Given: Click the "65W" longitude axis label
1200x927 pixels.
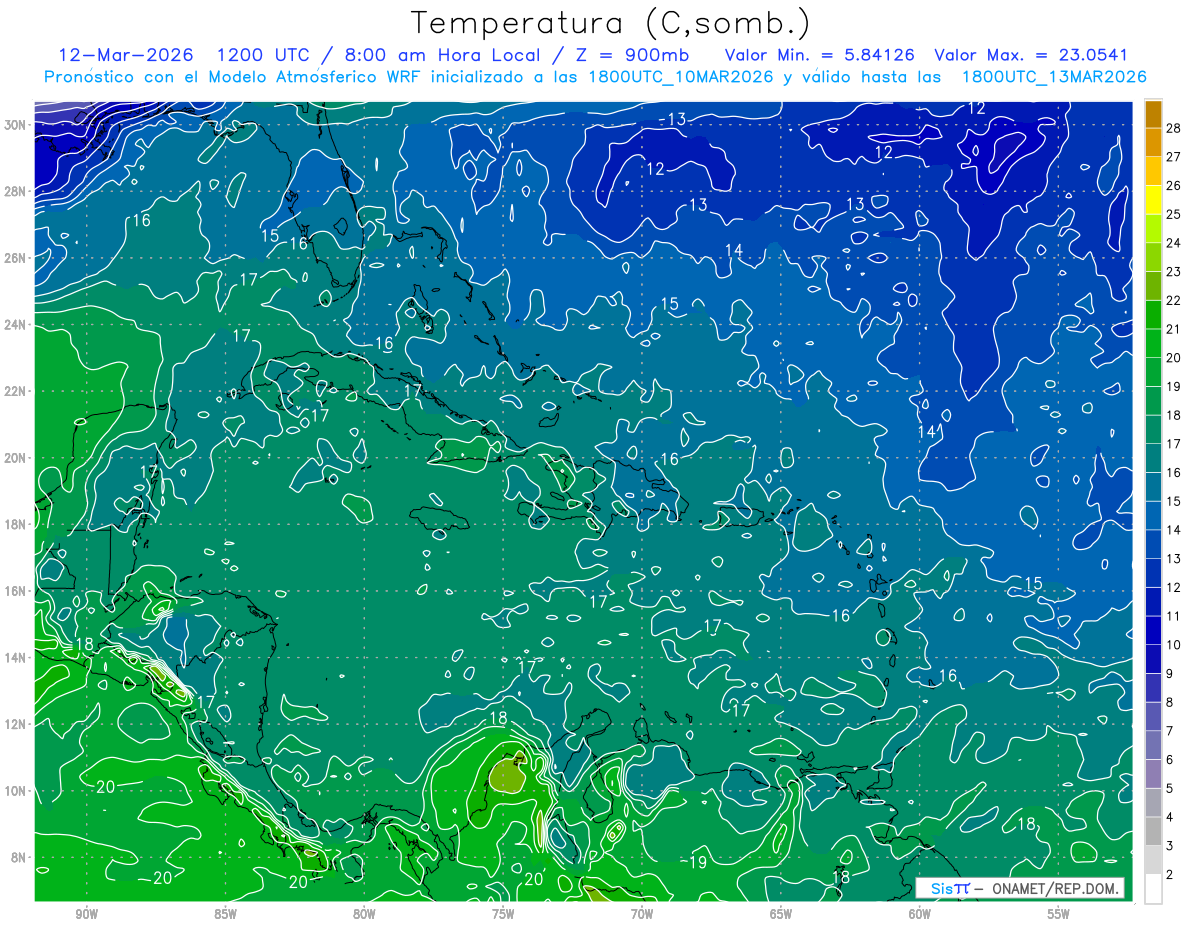Looking at the screenshot, I should click(781, 913).
